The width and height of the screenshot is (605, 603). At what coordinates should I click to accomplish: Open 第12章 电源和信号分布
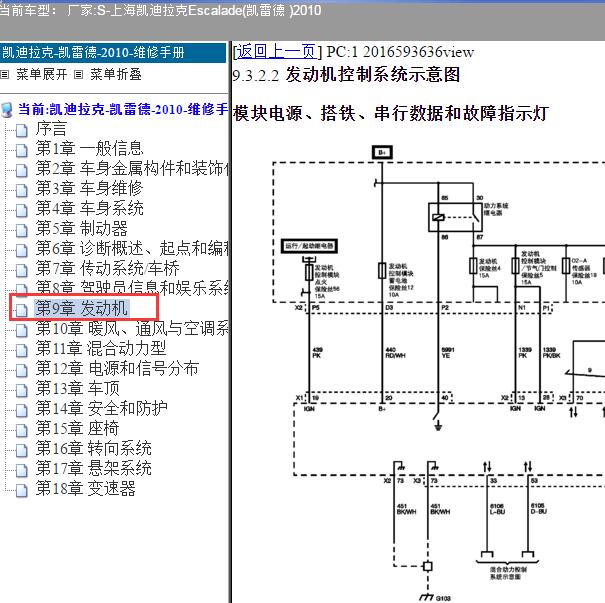pyautogui.click(x=117, y=368)
